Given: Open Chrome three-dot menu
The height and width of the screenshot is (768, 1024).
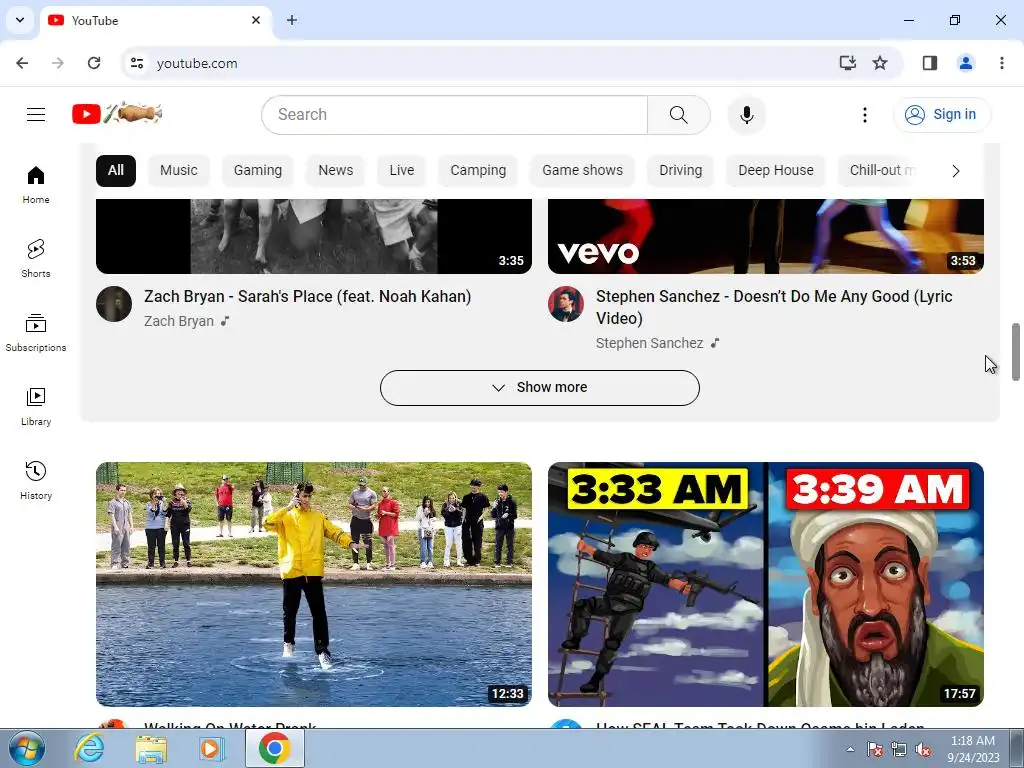Looking at the screenshot, I should coord(1002,63).
